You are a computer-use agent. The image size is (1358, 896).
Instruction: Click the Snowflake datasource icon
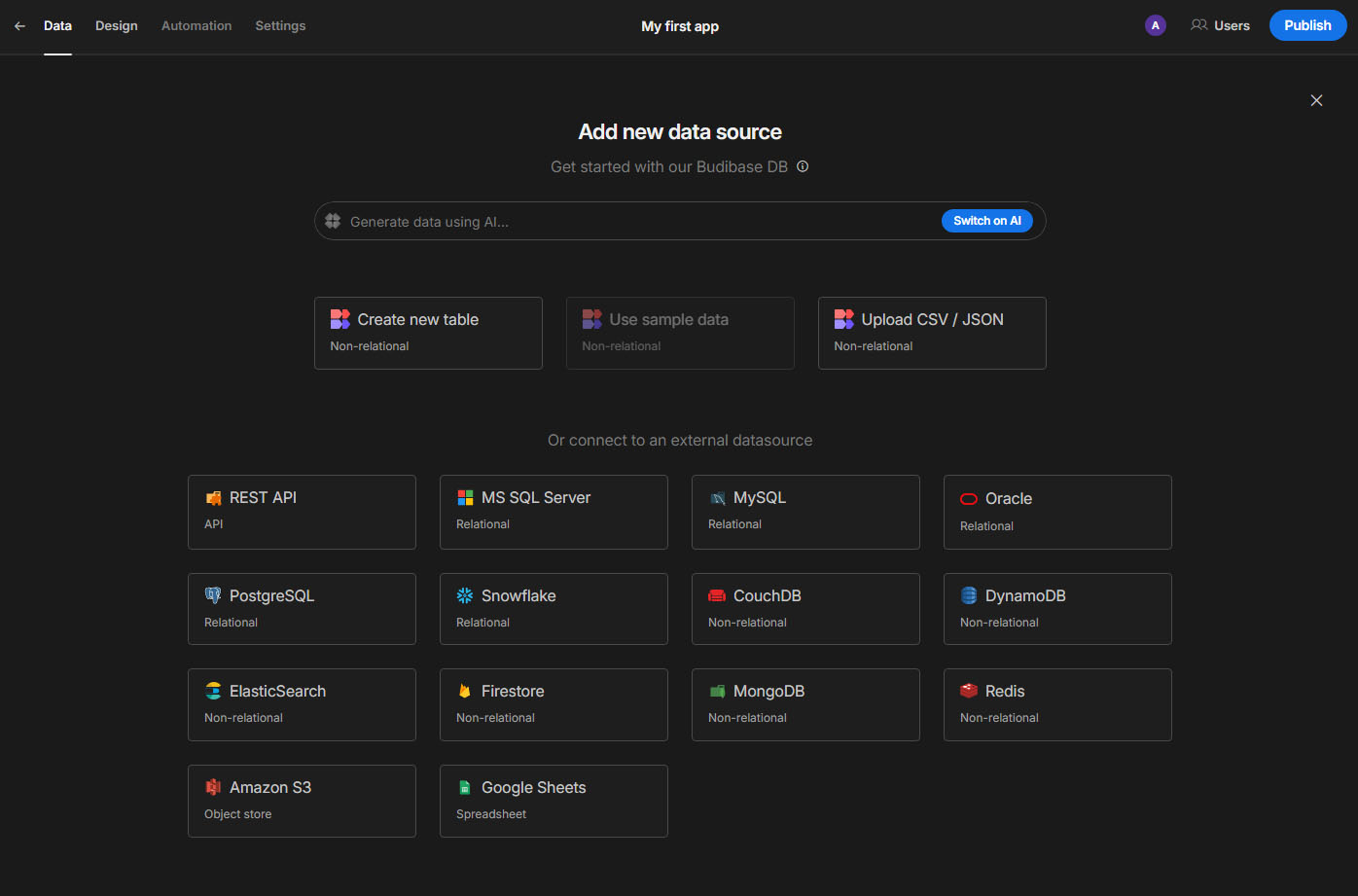coord(465,595)
